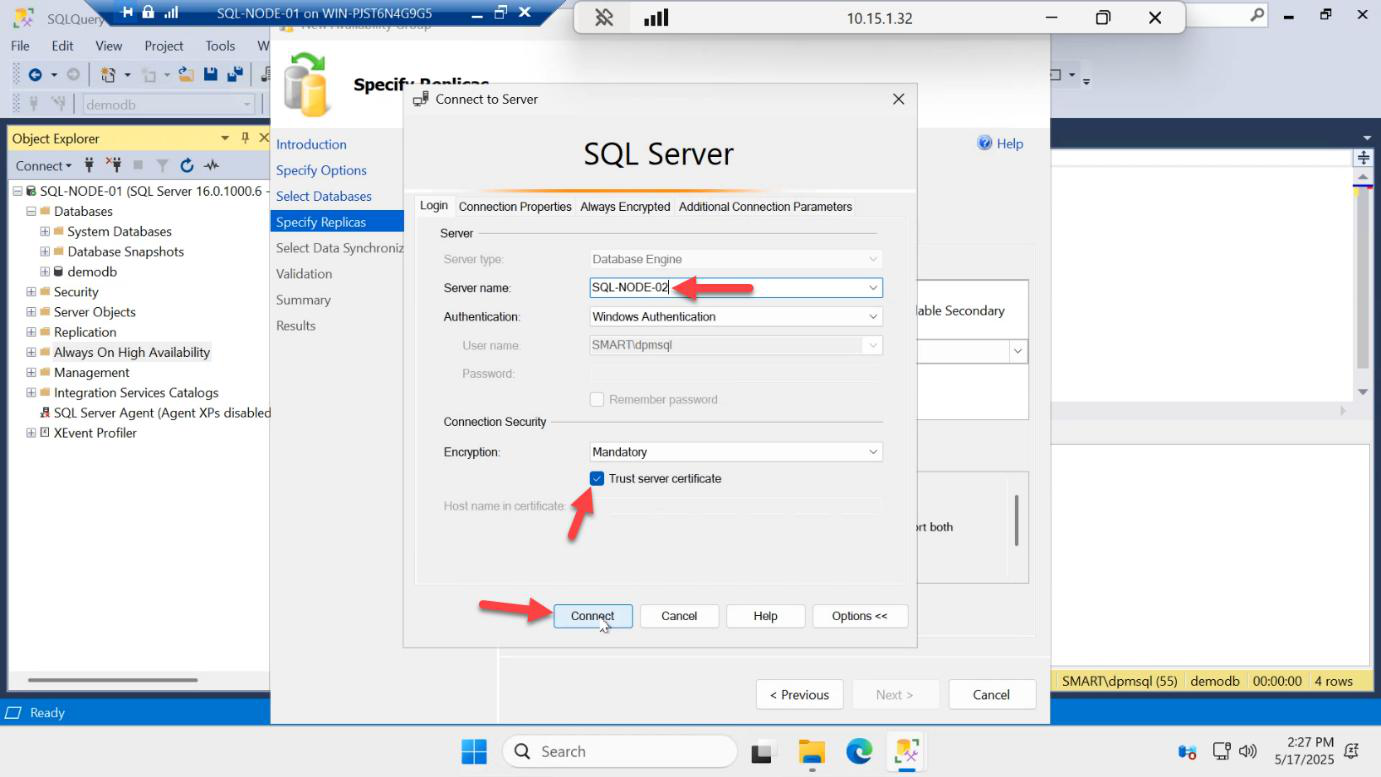Switch to Additional Connection Parameters tab
This screenshot has height=777, width=1381.
pos(765,206)
